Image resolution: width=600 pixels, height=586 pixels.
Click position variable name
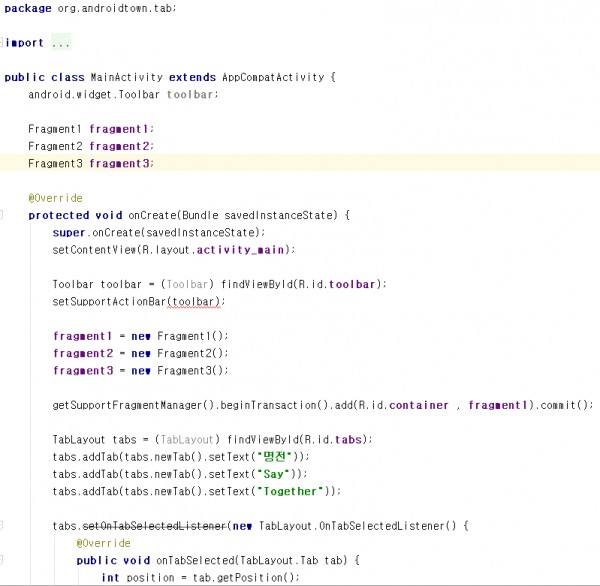(150, 578)
